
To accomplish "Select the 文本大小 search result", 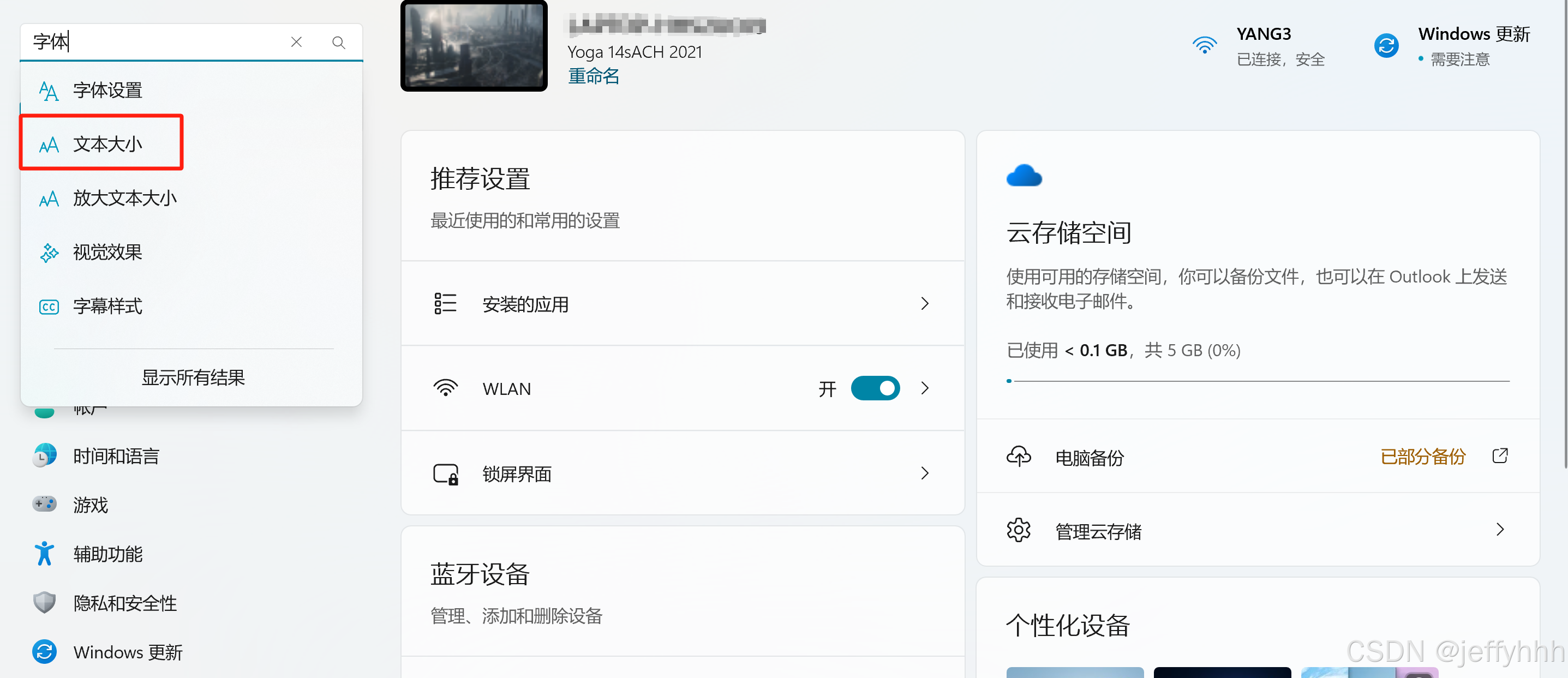I will click(107, 144).
